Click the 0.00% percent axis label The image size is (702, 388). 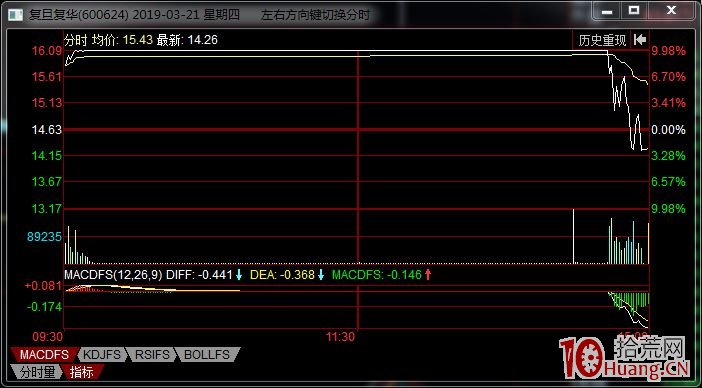coord(668,130)
